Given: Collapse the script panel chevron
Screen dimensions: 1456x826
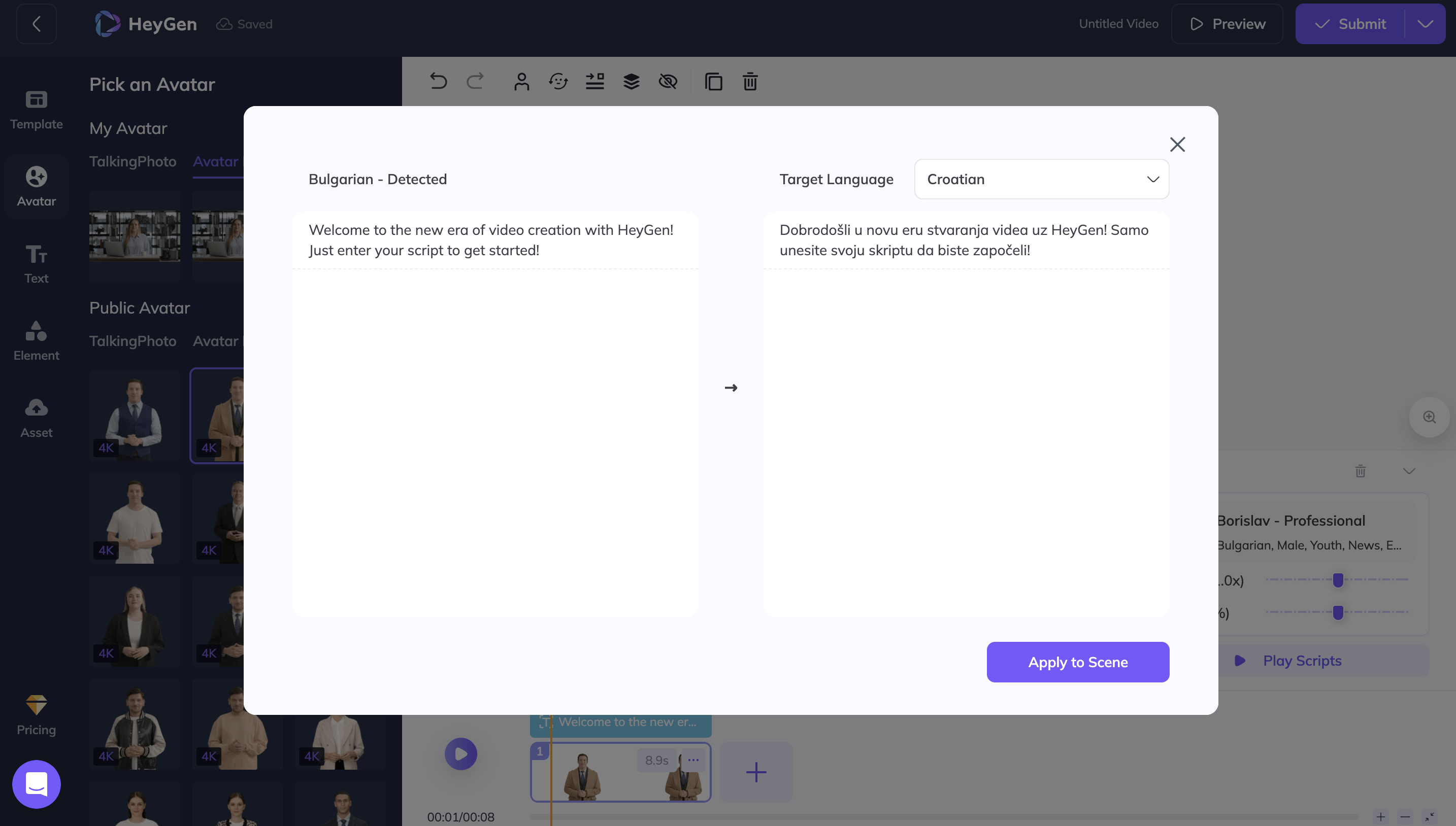Looking at the screenshot, I should (1408, 471).
